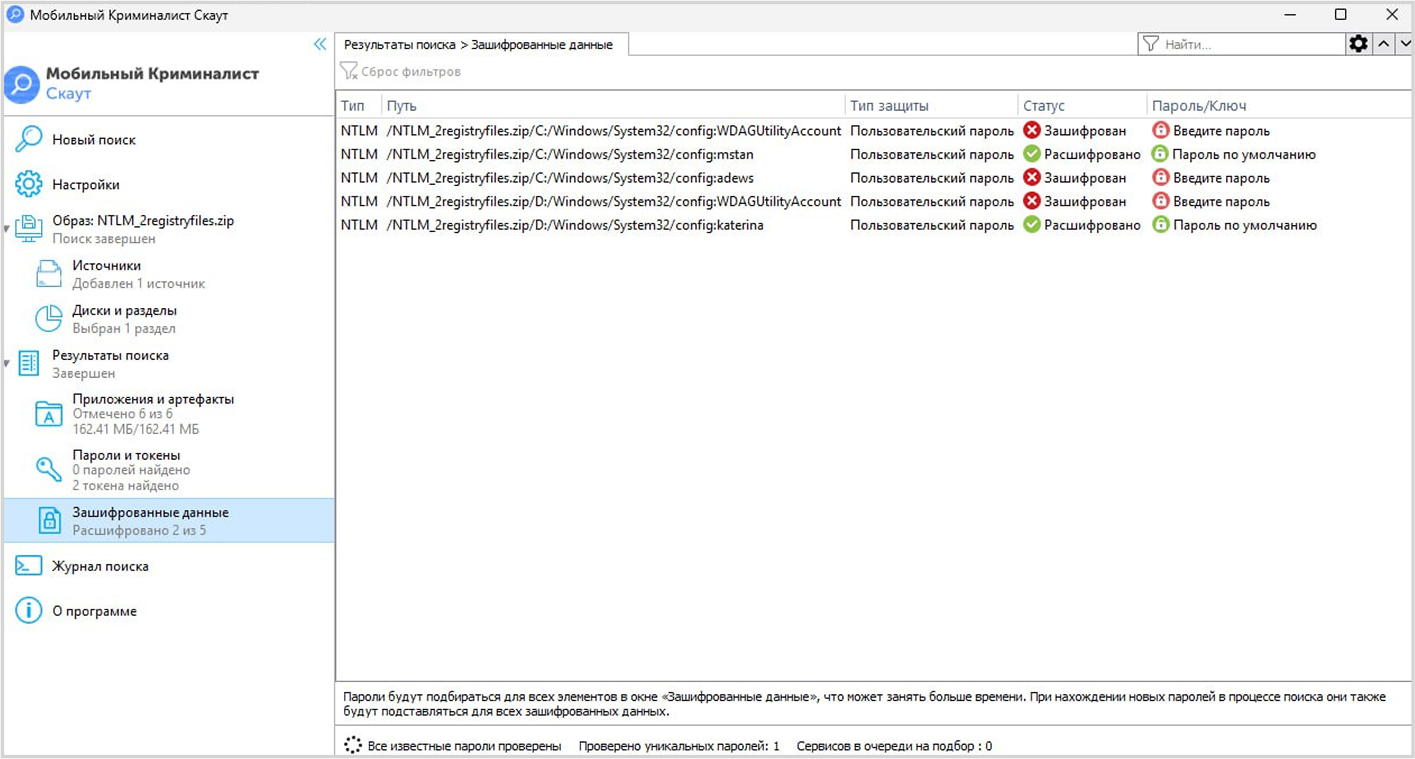
Task: Sort by the Password/Key column header
Action: [x=1199, y=106]
